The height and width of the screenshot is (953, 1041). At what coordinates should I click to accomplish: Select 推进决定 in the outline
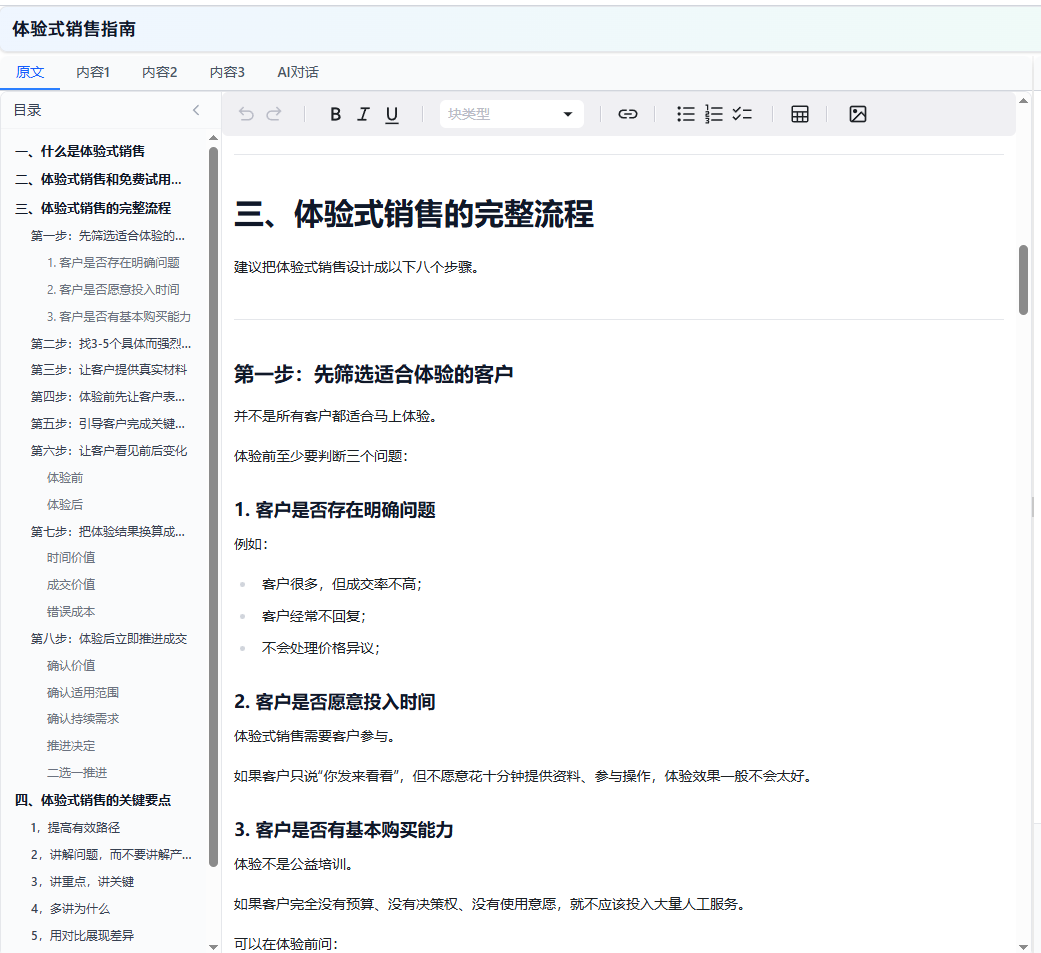click(x=71, y=746)
